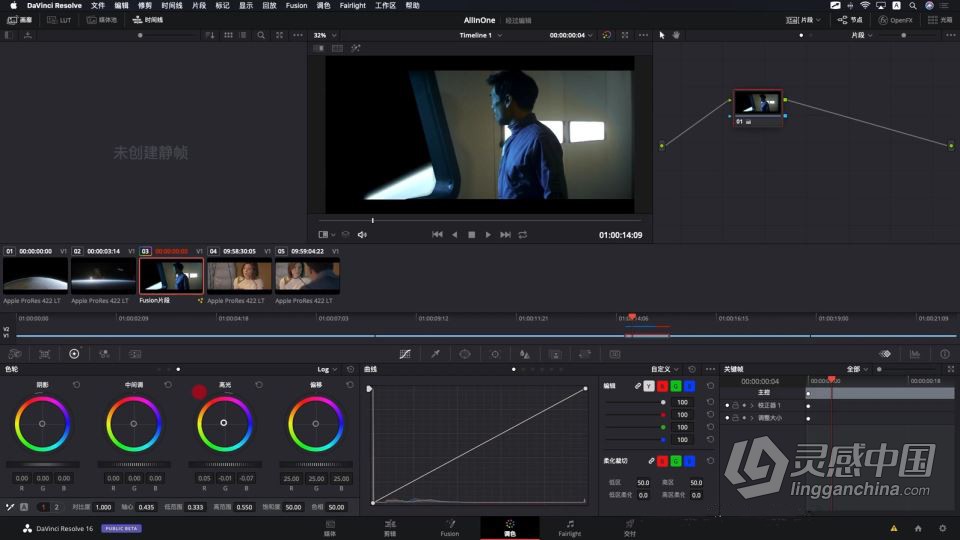Open the Sizing palette icon

pos(585,354)
